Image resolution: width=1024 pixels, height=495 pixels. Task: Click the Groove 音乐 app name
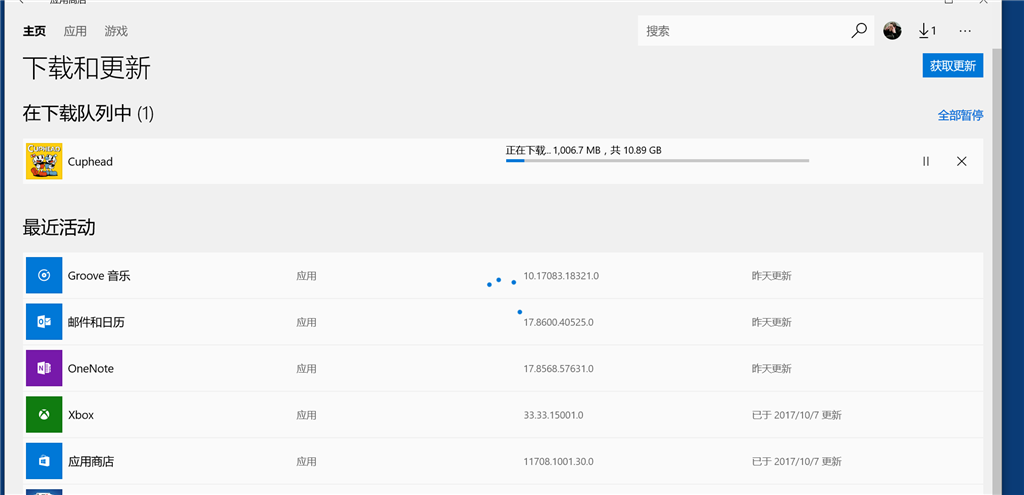(x=99, y=276)
